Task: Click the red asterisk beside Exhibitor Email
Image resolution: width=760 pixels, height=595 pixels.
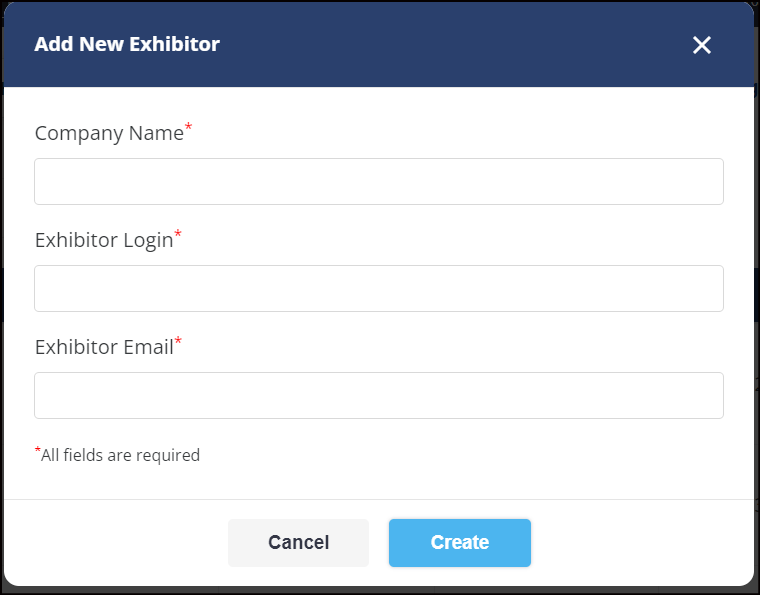Action: coord(178,341)
